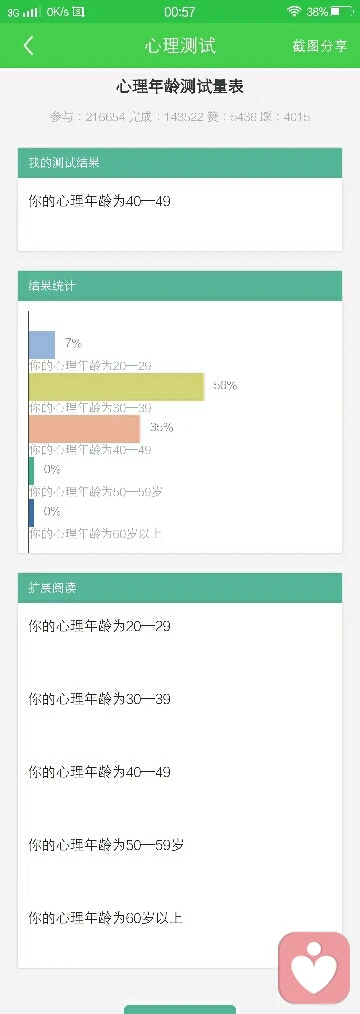Viewport: 360px width, 1014px height.
Task: Select the 我的测试结果 section header
Action: tap(180, 163)
